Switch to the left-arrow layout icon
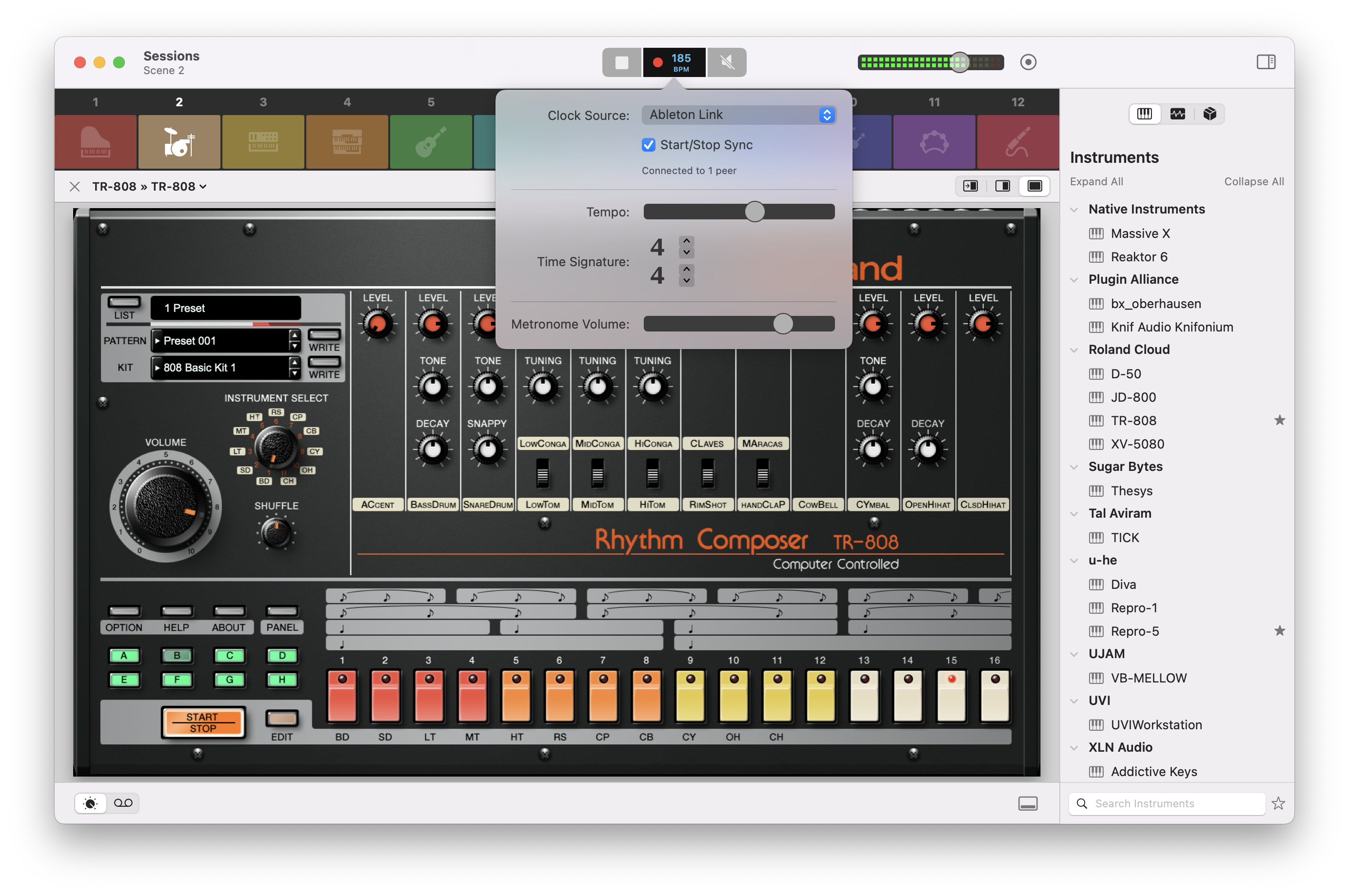1349x896 pixels. pos(971,186)
